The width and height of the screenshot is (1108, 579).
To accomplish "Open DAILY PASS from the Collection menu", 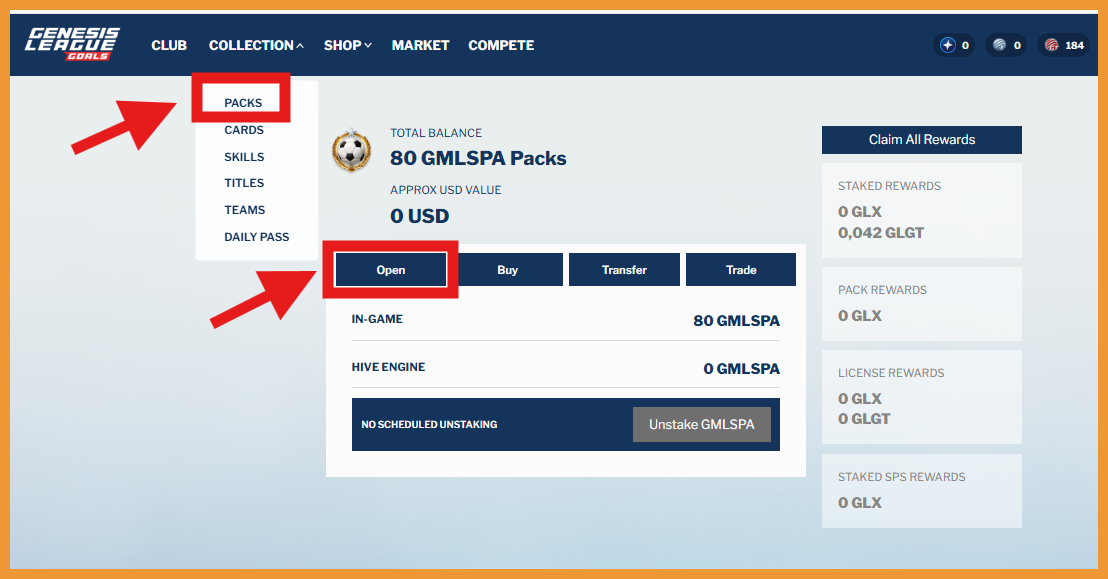I will point(257,237).
